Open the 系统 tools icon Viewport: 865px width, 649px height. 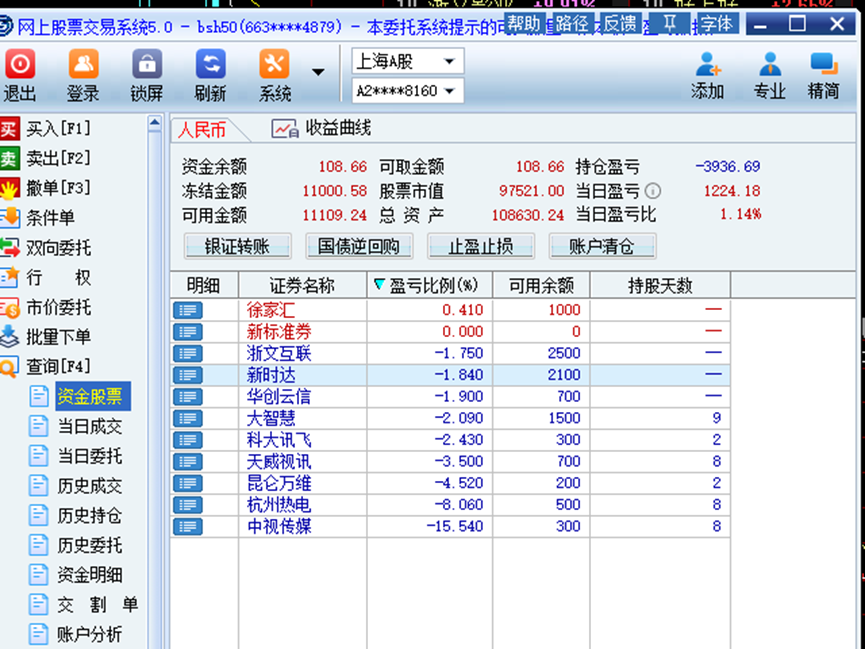[x=274, y=66]
